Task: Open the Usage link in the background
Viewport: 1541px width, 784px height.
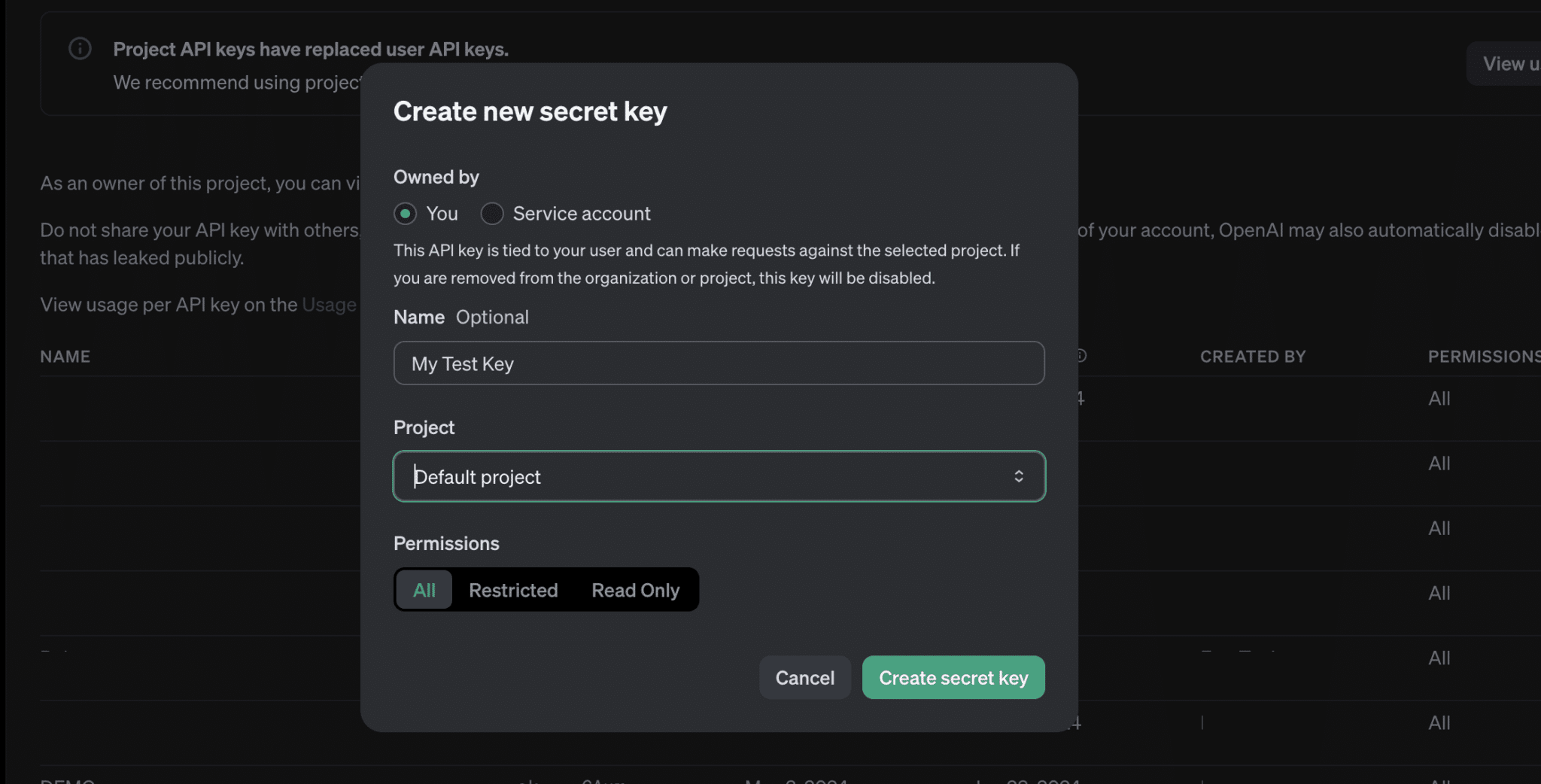Action: pyautogui.click(x=330, y=305)
